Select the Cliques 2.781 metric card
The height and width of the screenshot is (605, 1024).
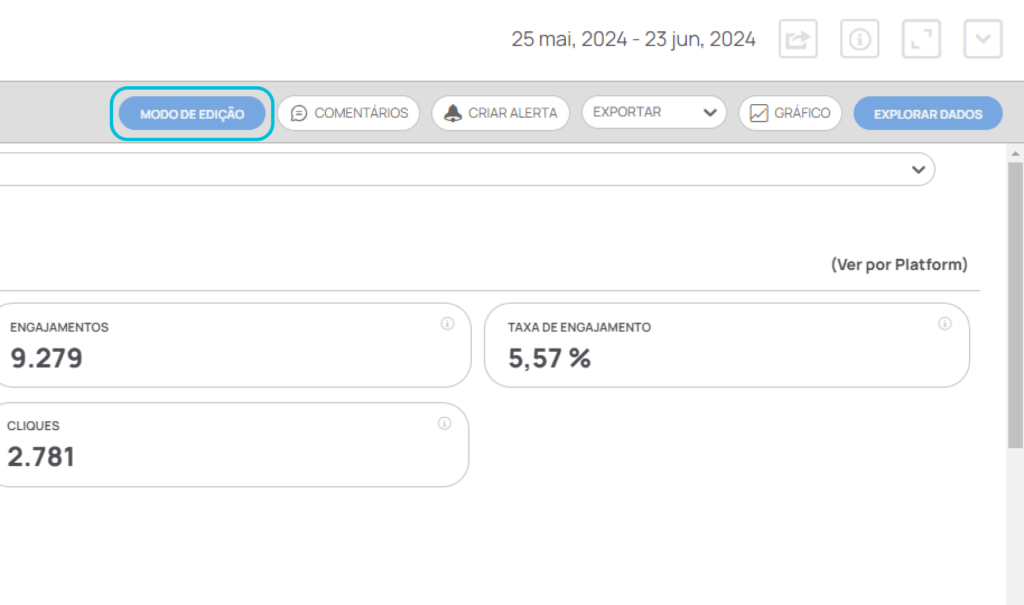(232, 444)
